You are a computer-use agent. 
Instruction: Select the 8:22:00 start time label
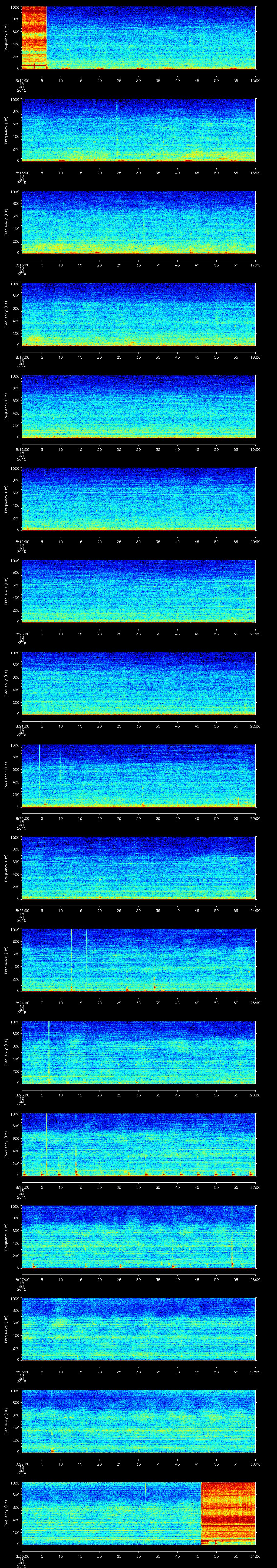point(22,818)
